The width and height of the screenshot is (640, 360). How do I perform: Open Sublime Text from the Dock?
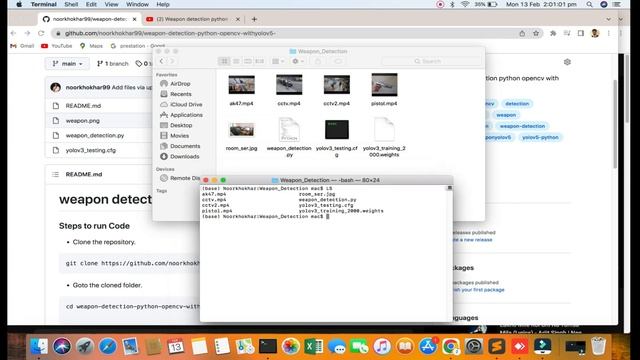tap(496, 347)
